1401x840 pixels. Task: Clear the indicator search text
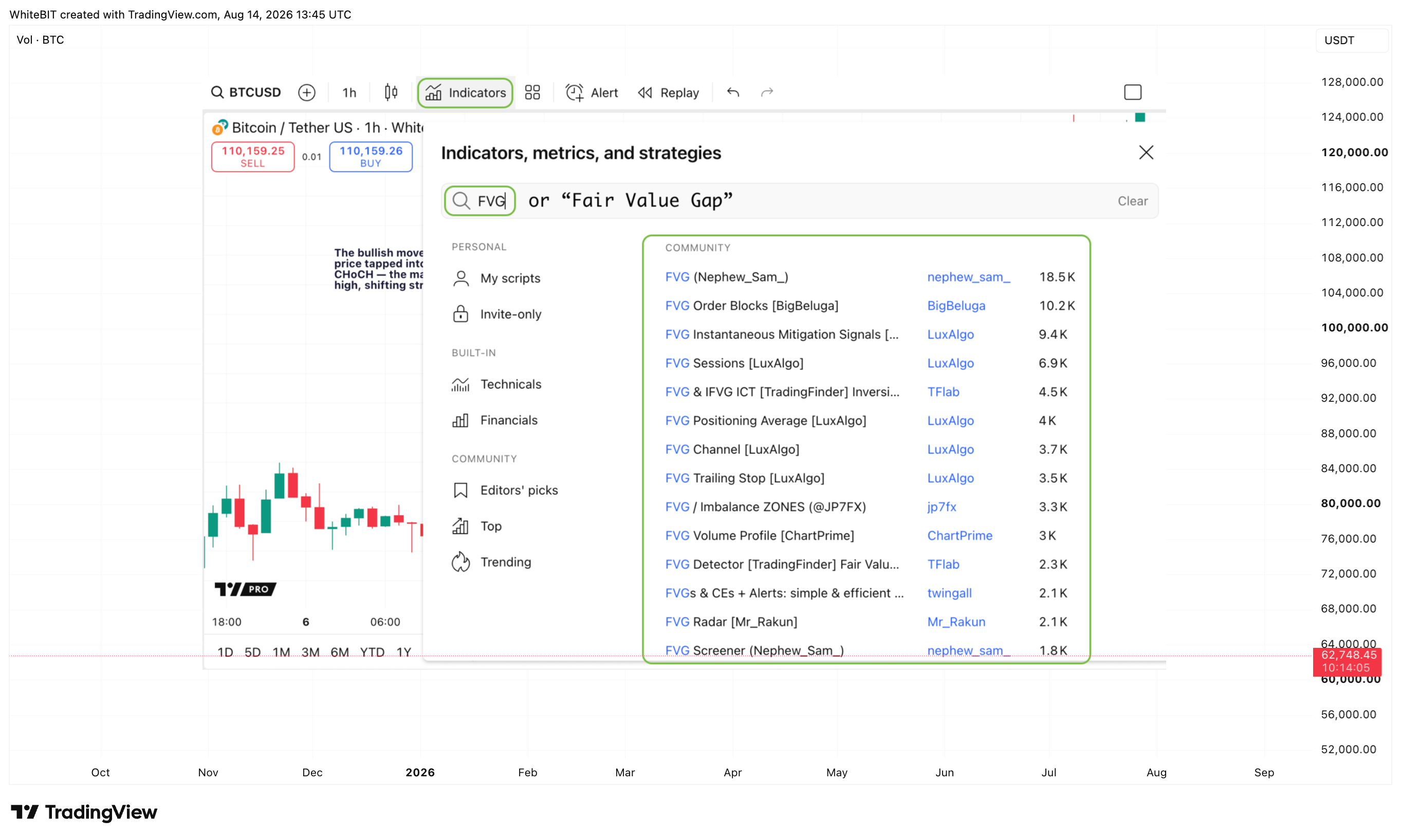coord(1133,201)
